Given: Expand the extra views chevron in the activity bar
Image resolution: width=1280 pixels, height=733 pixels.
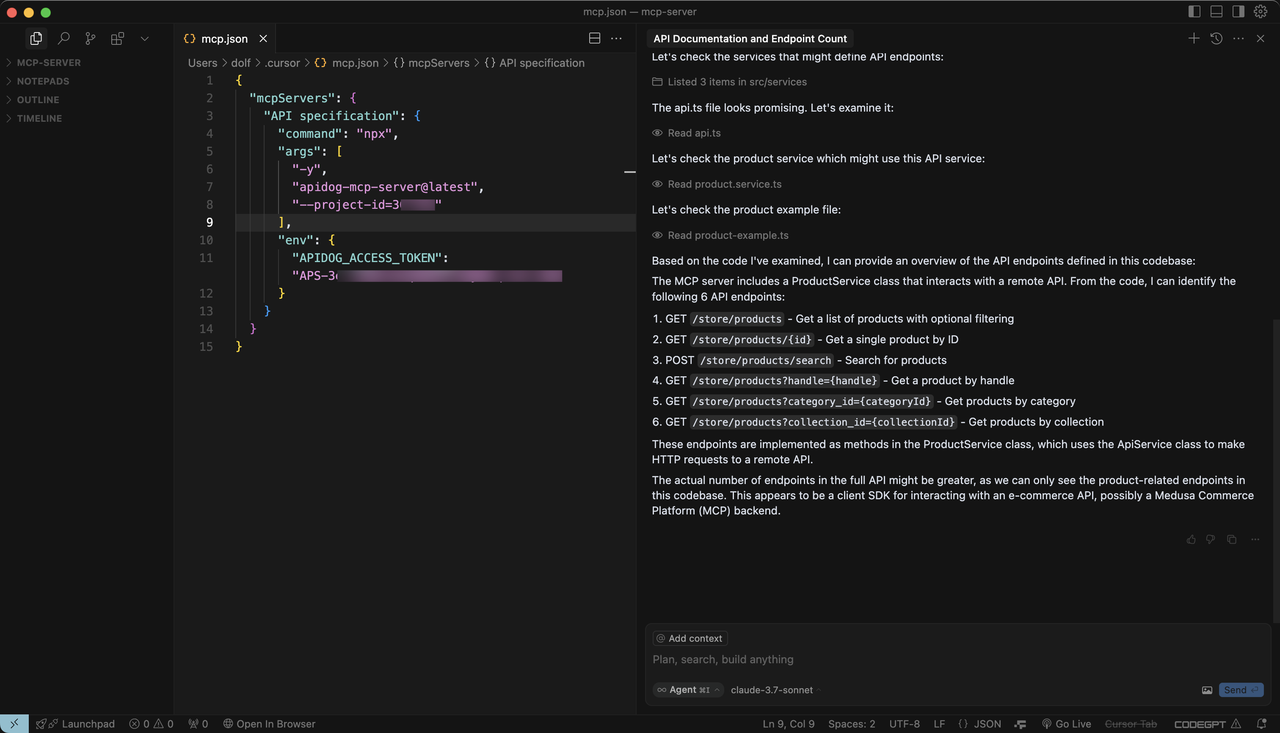Looking at the screenshot, I should click(x=144, y=38).
